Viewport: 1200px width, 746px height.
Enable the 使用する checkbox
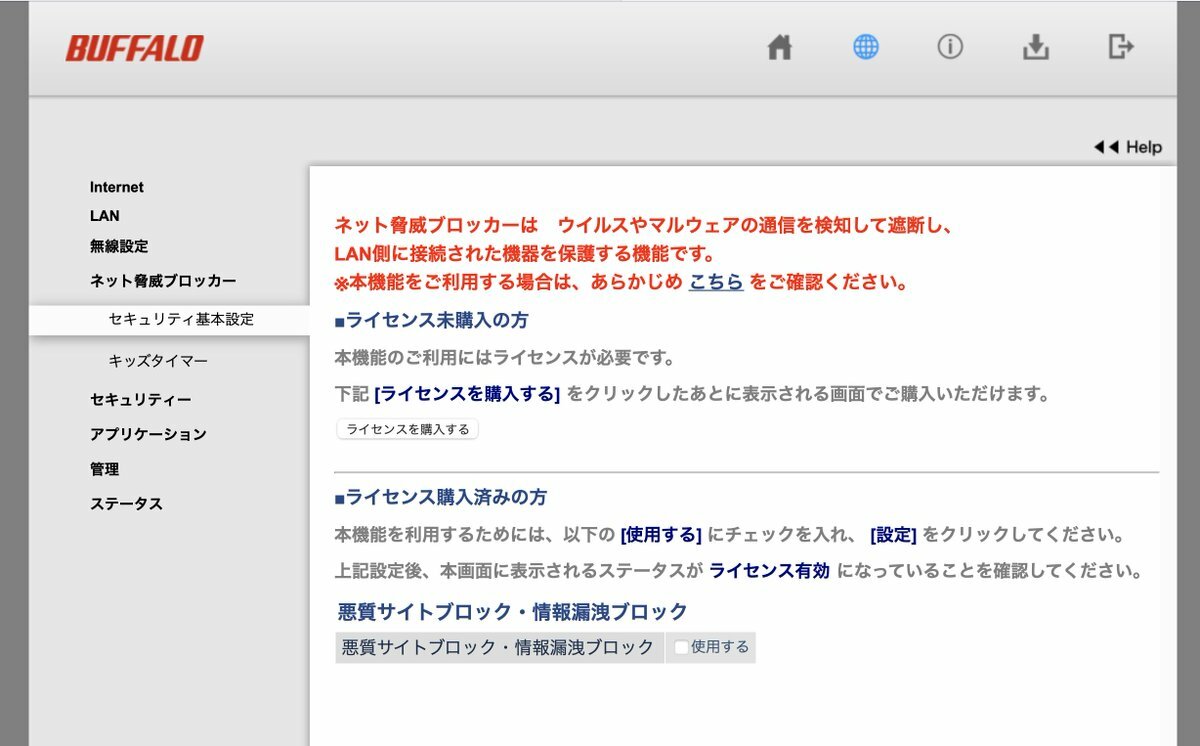[681, 647]
